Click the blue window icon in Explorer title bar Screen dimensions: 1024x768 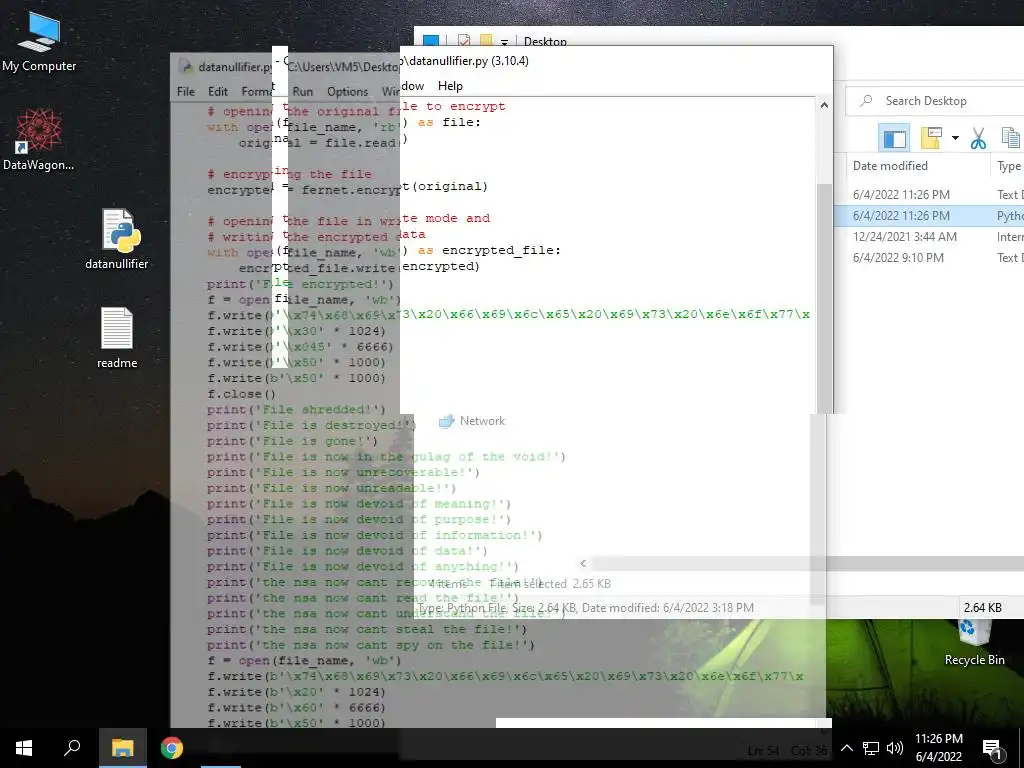tap(431, 41)
